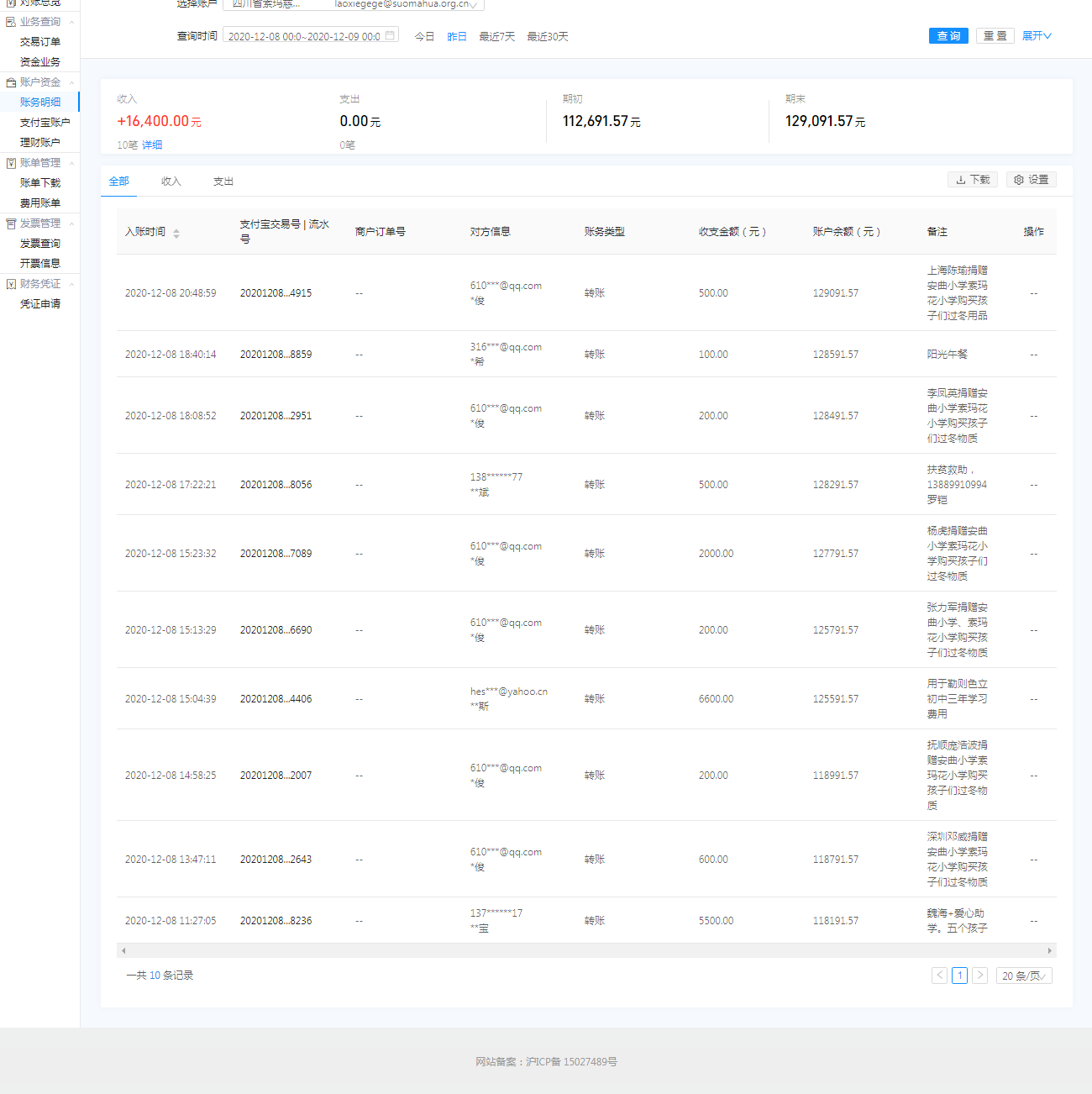Open the 选择账户 account dropdown
Image resolution: width=1092 pixels, height=1094 pixels.
coord(353,4)
